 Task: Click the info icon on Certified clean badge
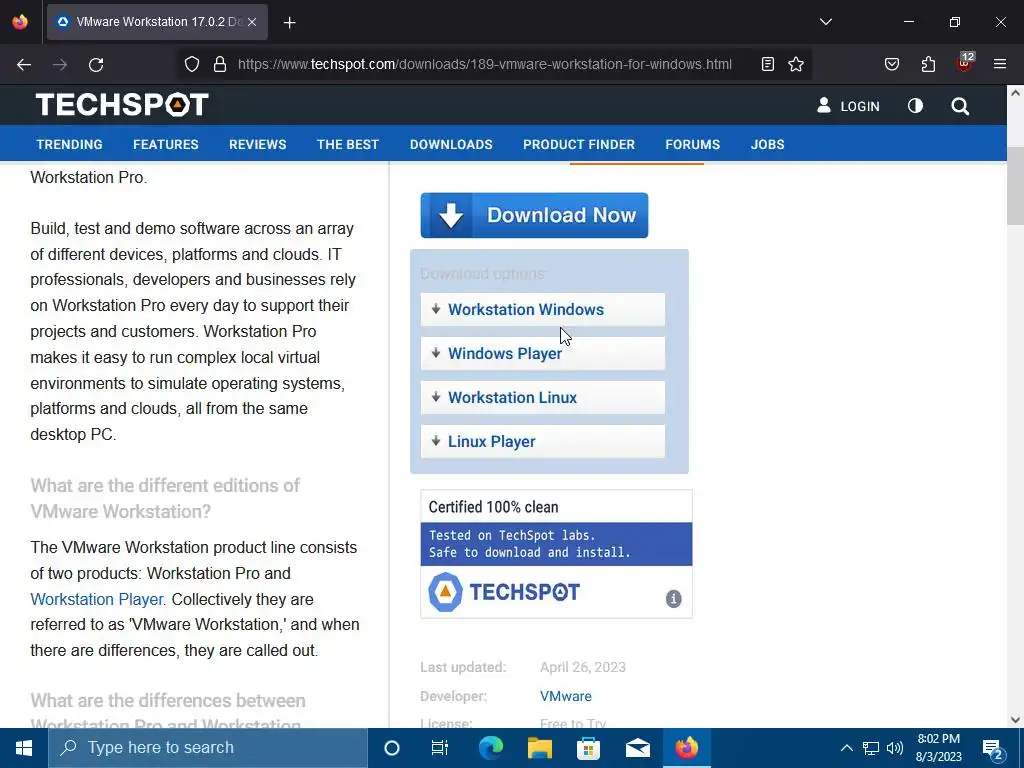pyautogui.click(x=673, y=598)
